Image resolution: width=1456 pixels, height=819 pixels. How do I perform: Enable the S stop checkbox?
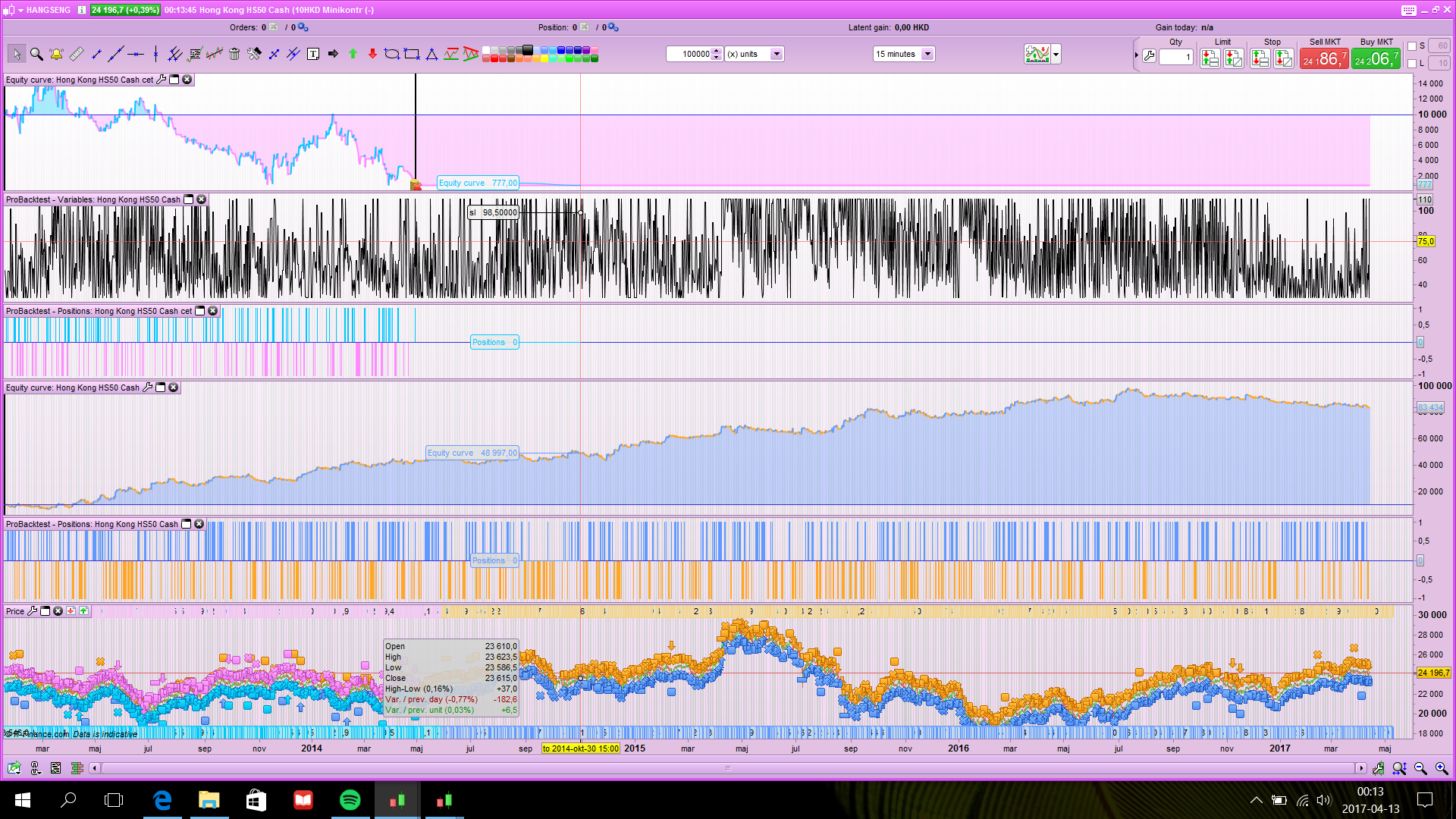(x=1412, y=46)
